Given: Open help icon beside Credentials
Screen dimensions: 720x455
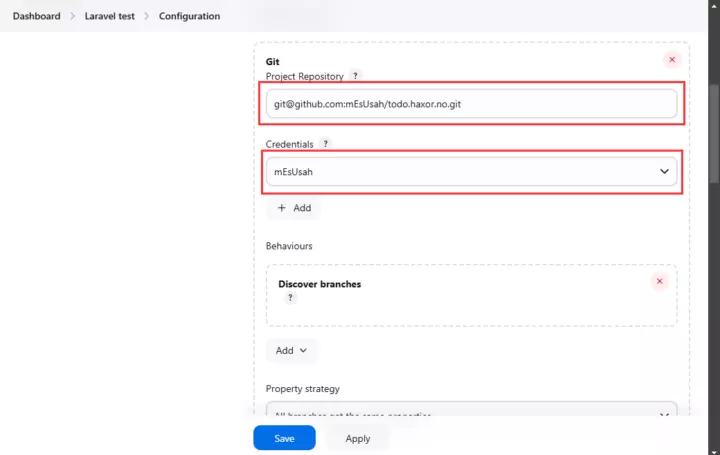Looking at the screenshot, I should click(x=325, y=144).
